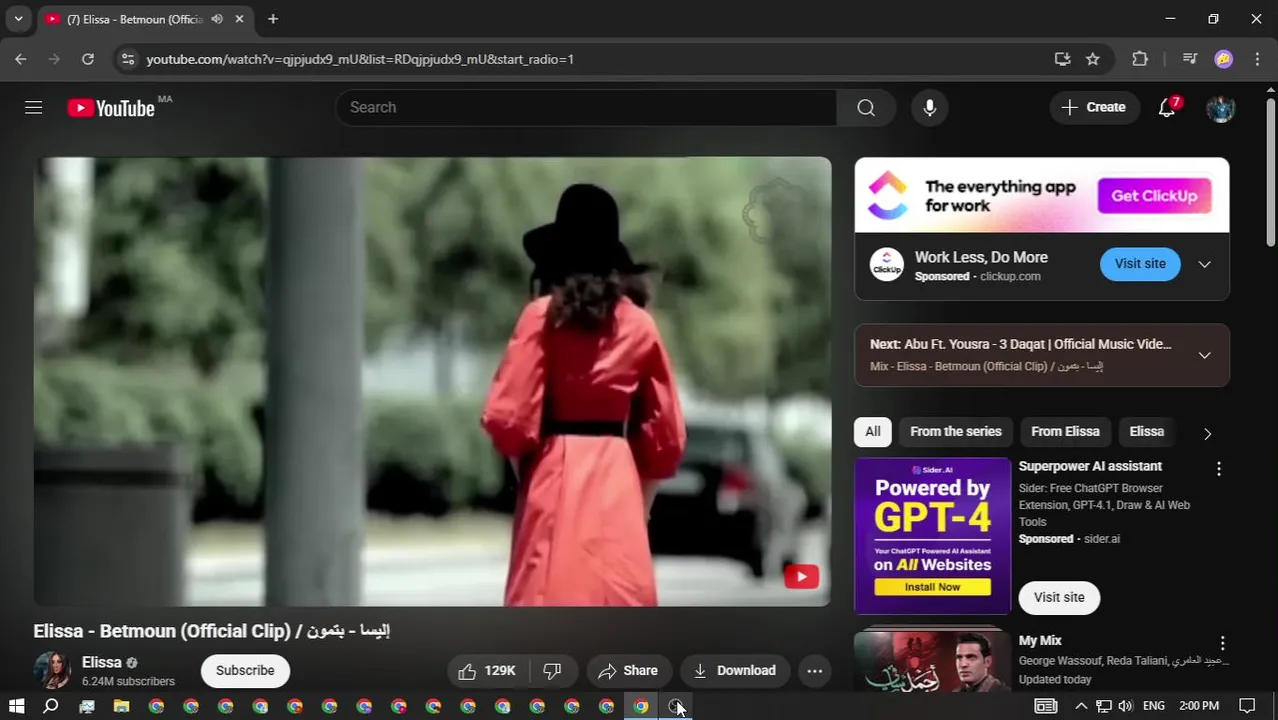The height and width of the screenshot is (720, 1278).
Task: Submit search with magnifier button
Action: pyautogui.click(x=866, y=107)
